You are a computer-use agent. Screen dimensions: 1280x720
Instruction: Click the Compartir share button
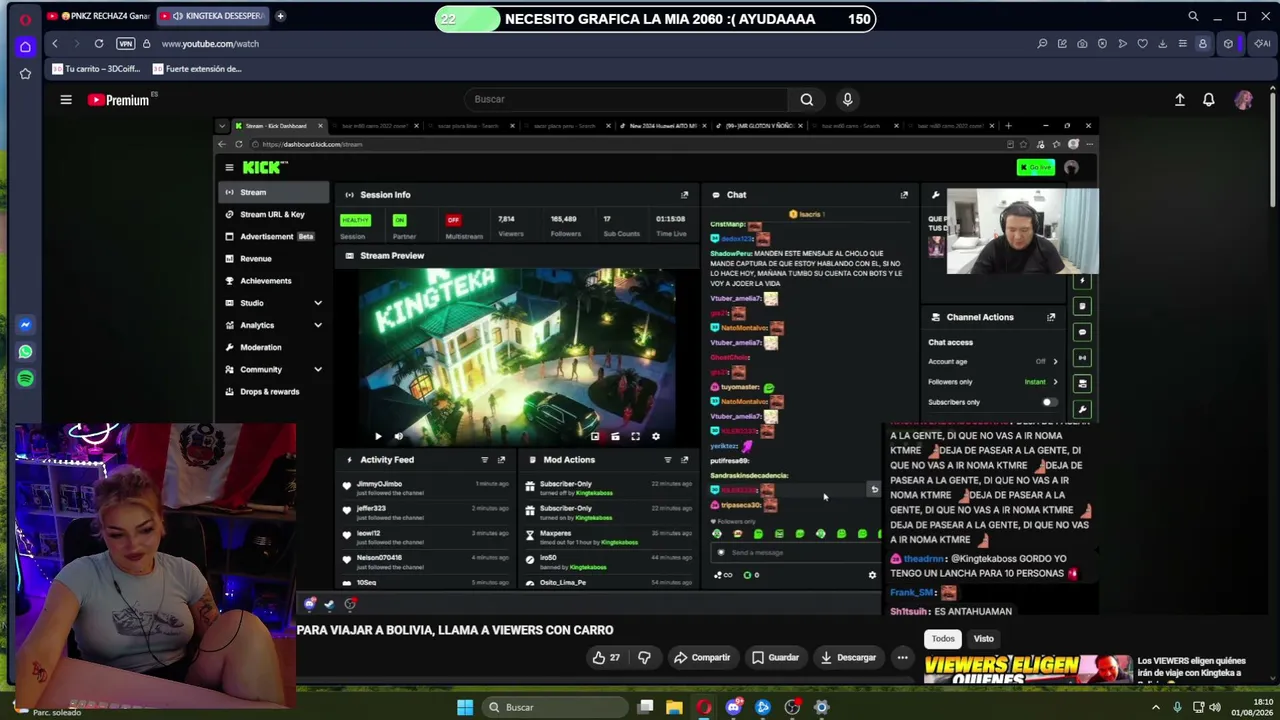click(x=701, y=657)
